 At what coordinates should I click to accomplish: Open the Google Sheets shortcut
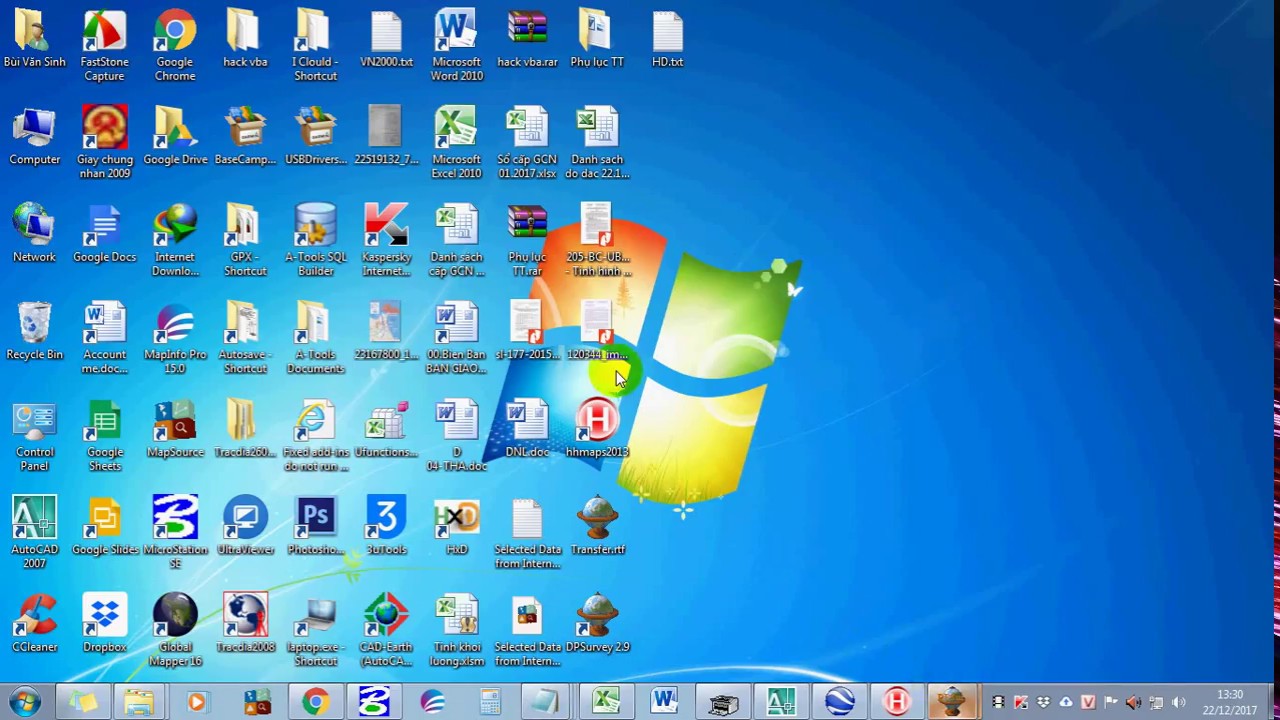(105, 434)
